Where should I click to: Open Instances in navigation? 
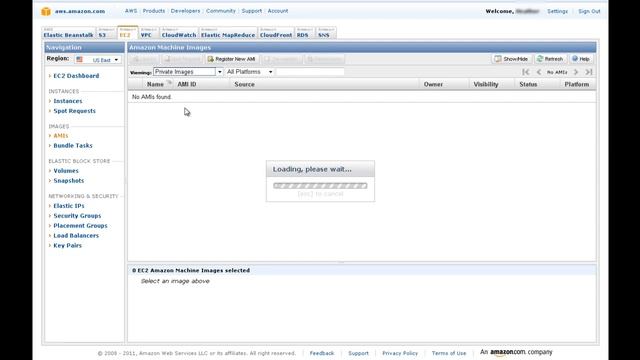click(x=68, y=101)
